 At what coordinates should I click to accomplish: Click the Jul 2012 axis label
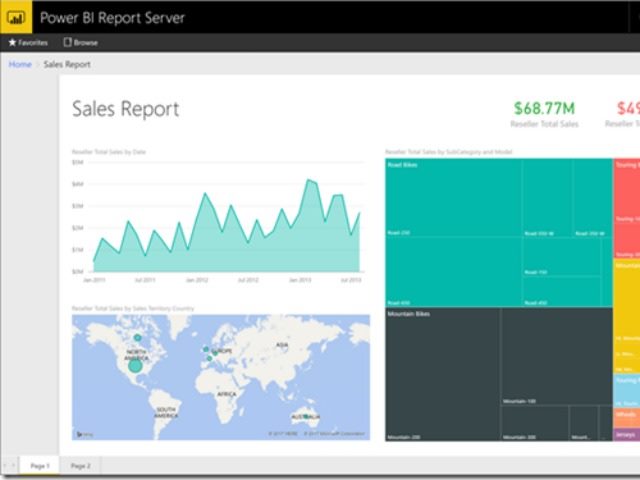coord(248,280)
